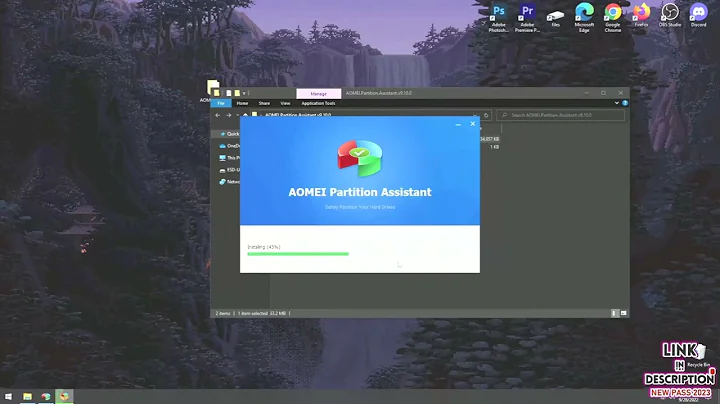Open Explorer help icon
720x404 pixels.
(625, 103)
